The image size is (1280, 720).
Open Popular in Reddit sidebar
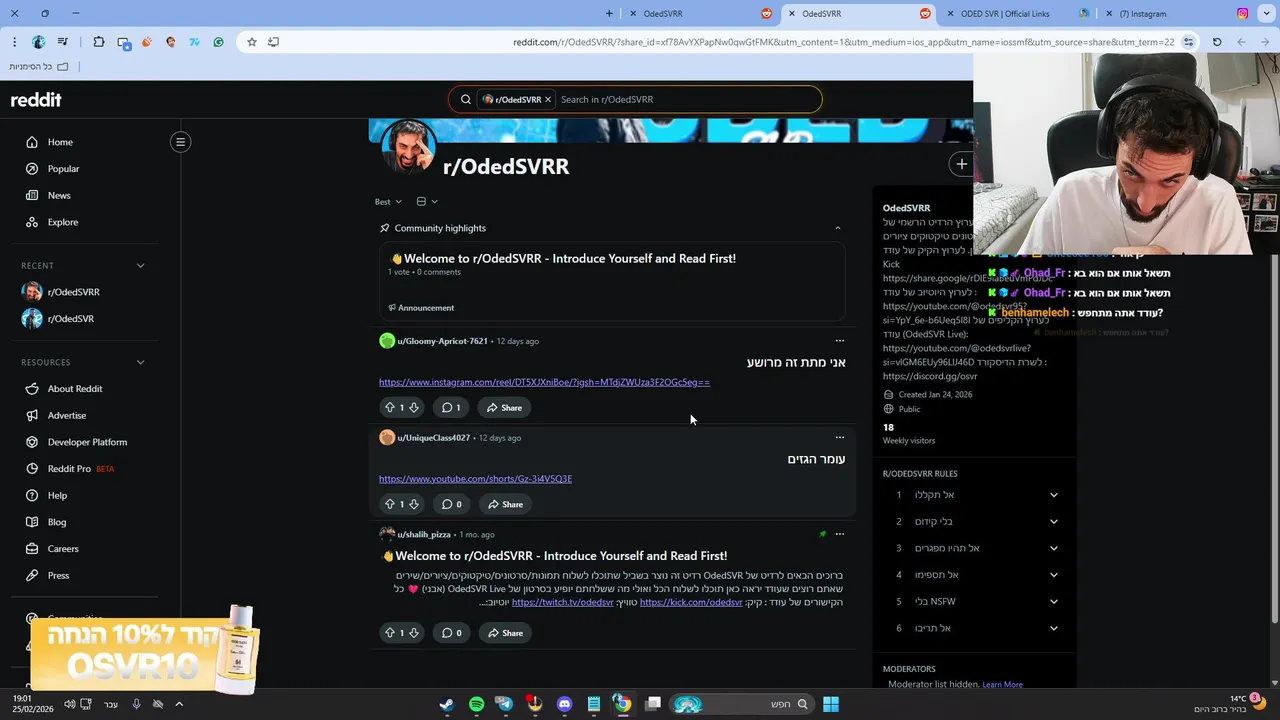63,169
